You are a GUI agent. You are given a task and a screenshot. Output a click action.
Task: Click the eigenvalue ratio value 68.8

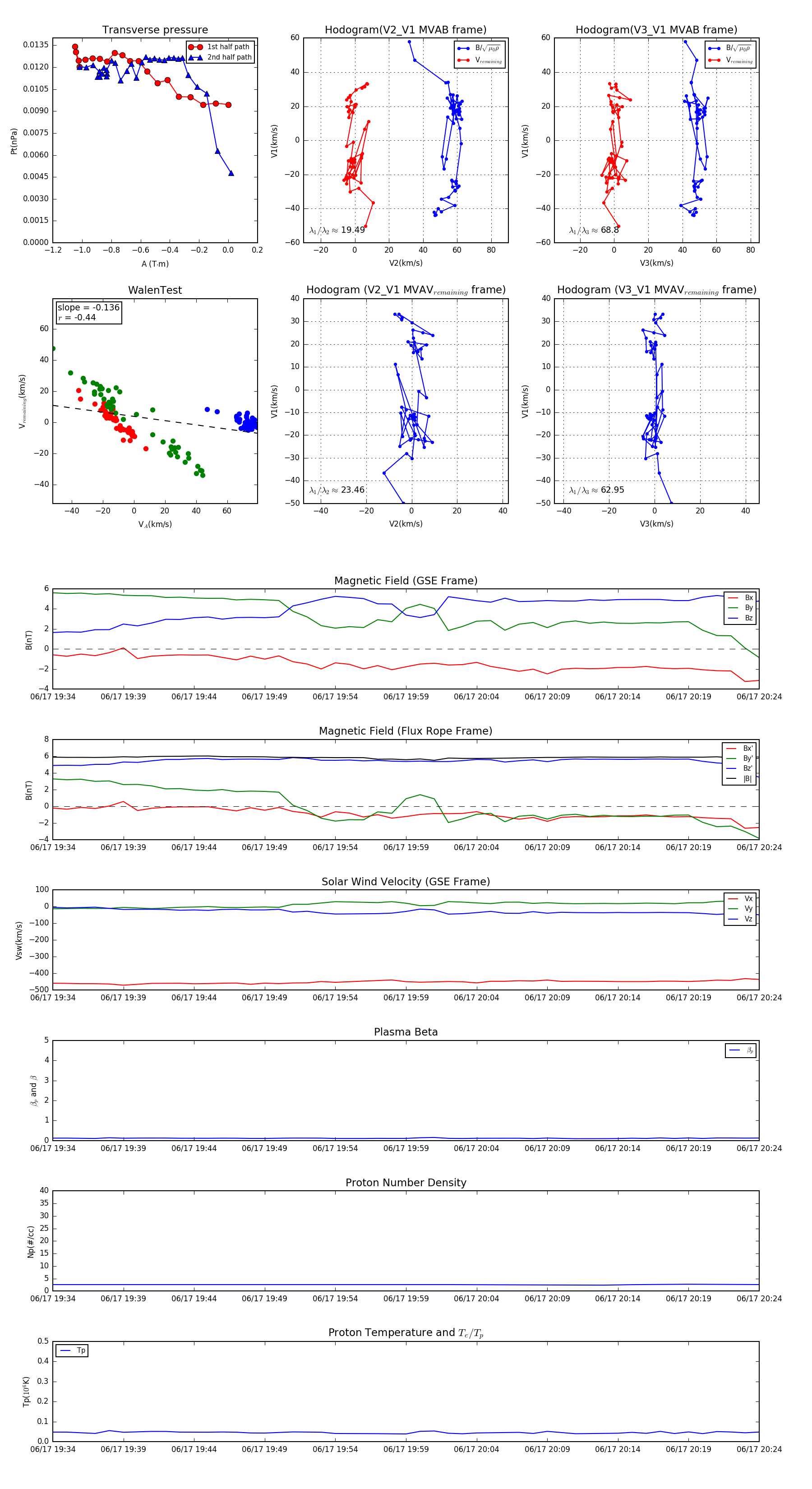610,230
